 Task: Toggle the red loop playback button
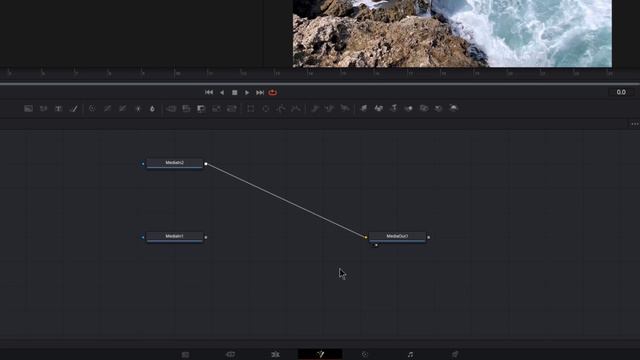pyautogui.click(x=273, y=93)
